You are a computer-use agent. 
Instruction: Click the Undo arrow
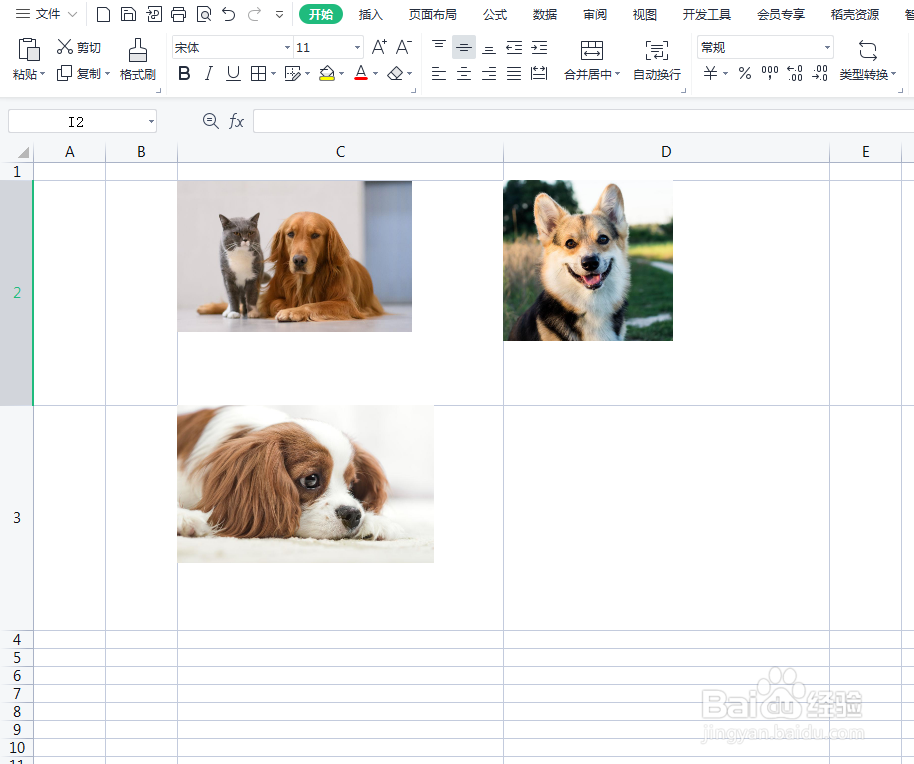pyautogui.click(x=228, y=14)
